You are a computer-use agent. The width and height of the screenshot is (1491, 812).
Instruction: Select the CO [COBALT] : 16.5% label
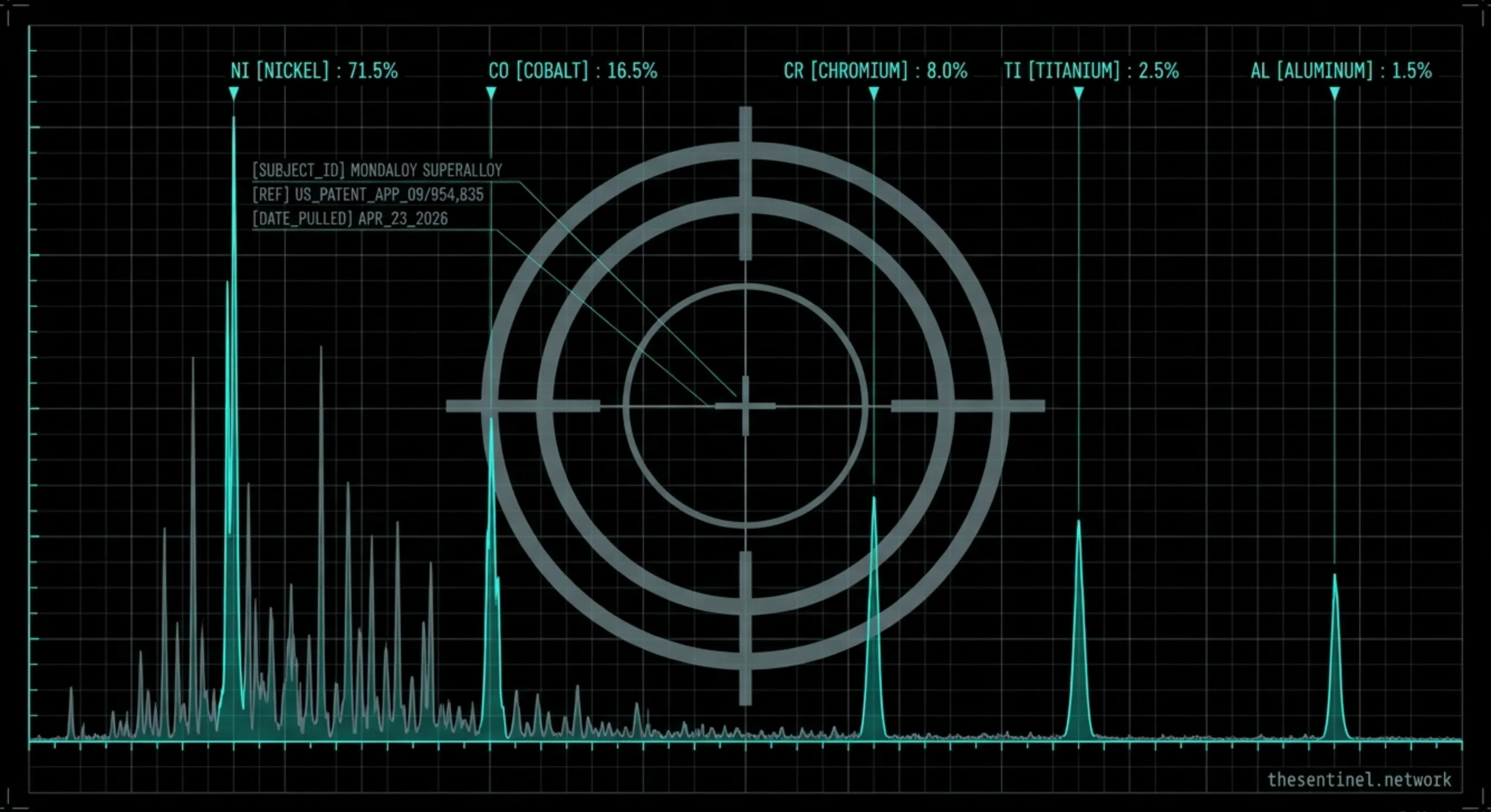click(x=573, y=71)
